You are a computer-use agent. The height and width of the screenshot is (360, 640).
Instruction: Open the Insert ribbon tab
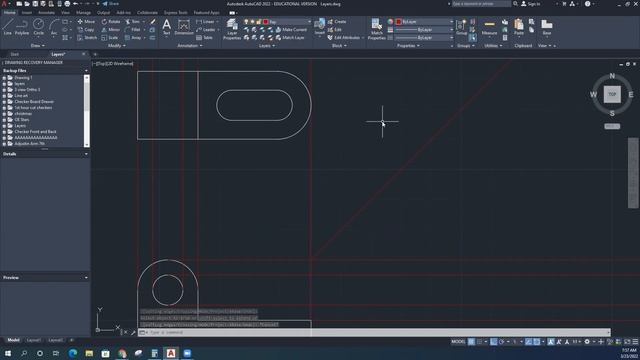point(27,13)
